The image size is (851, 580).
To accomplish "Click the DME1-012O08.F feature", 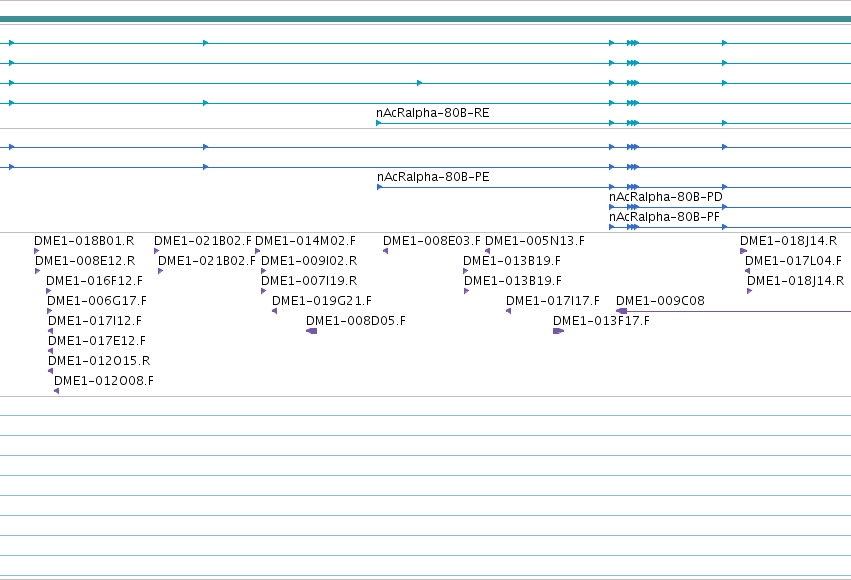I will point(104,381).
